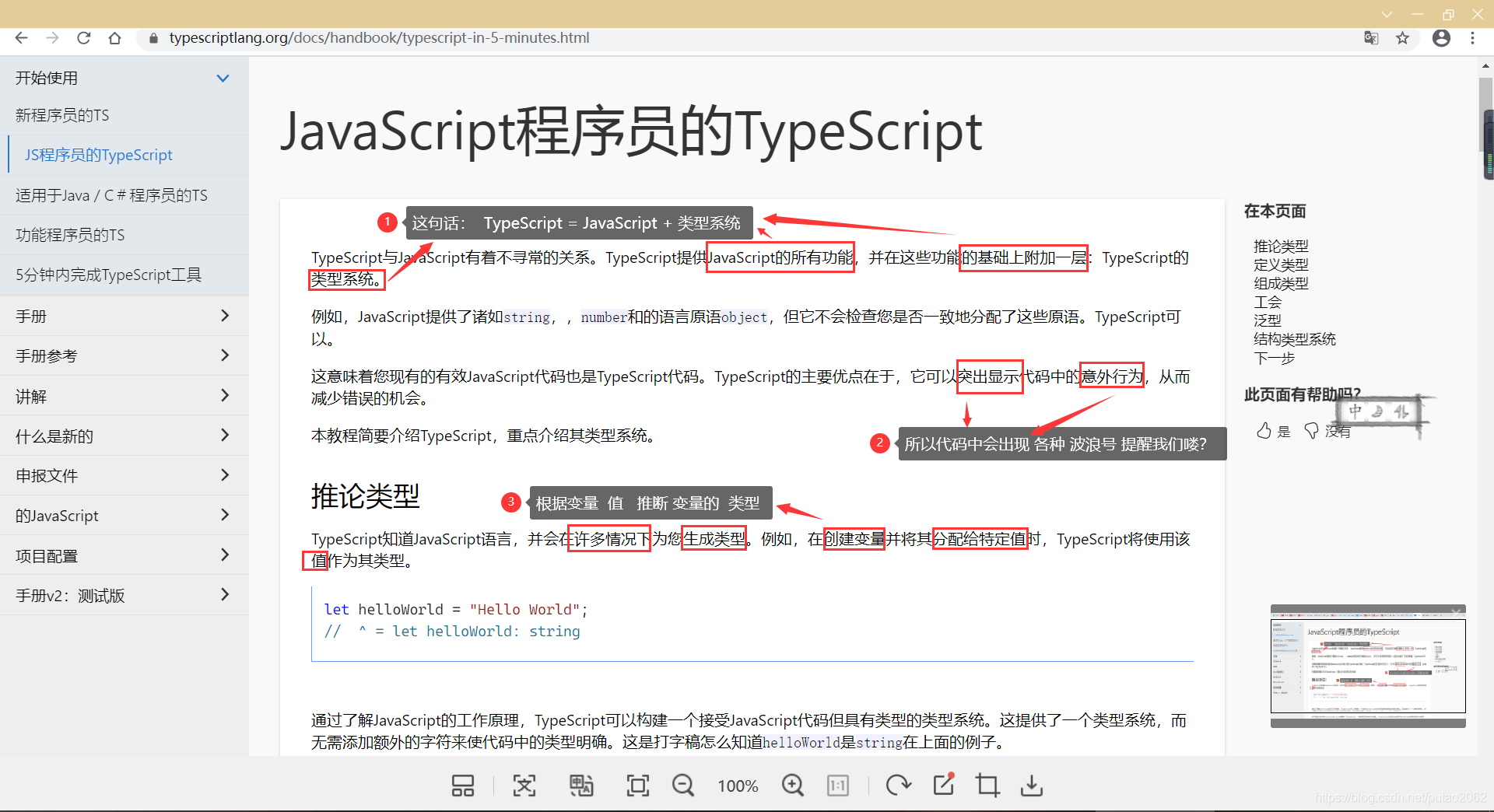Click the Google translate page icon

click(x=1371, y=37)
